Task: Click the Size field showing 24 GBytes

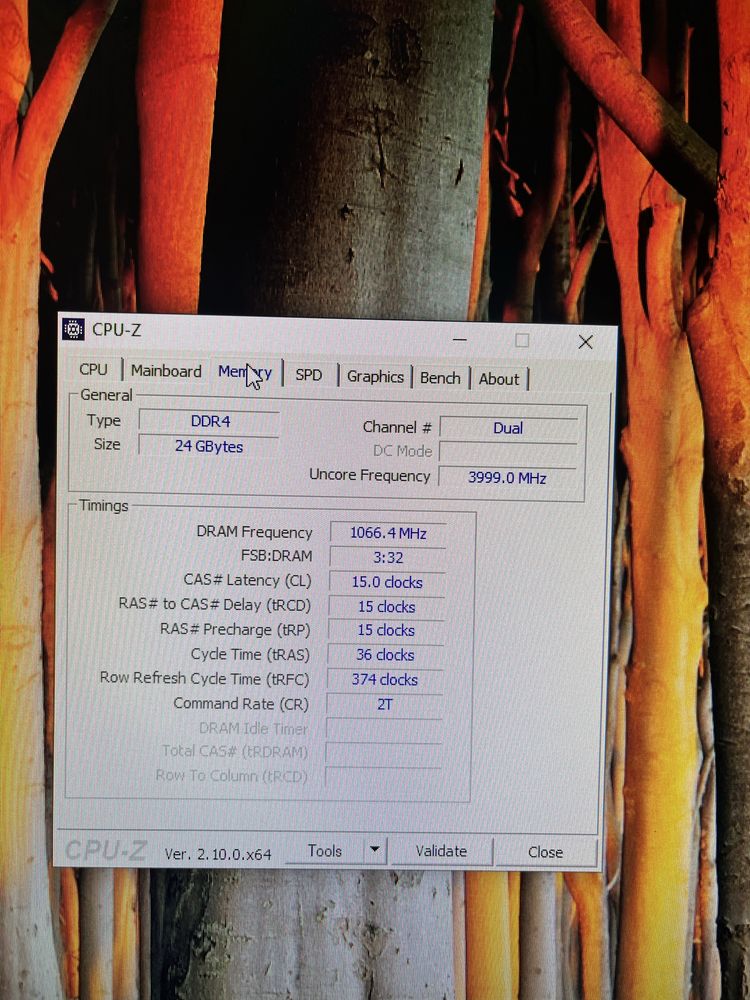Action: point(209,446)
